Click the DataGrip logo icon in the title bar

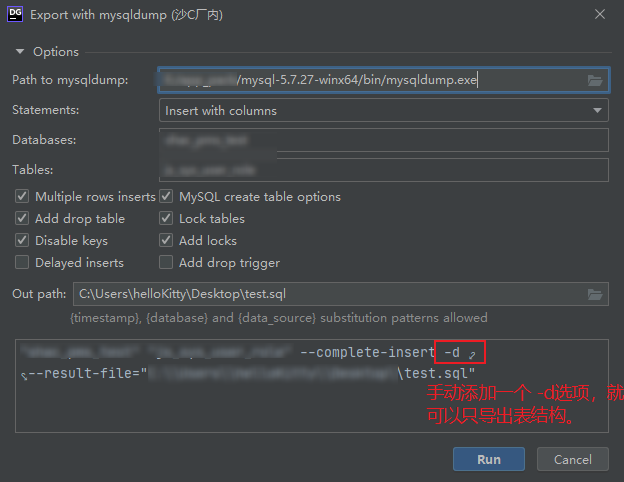coord(15,14)
